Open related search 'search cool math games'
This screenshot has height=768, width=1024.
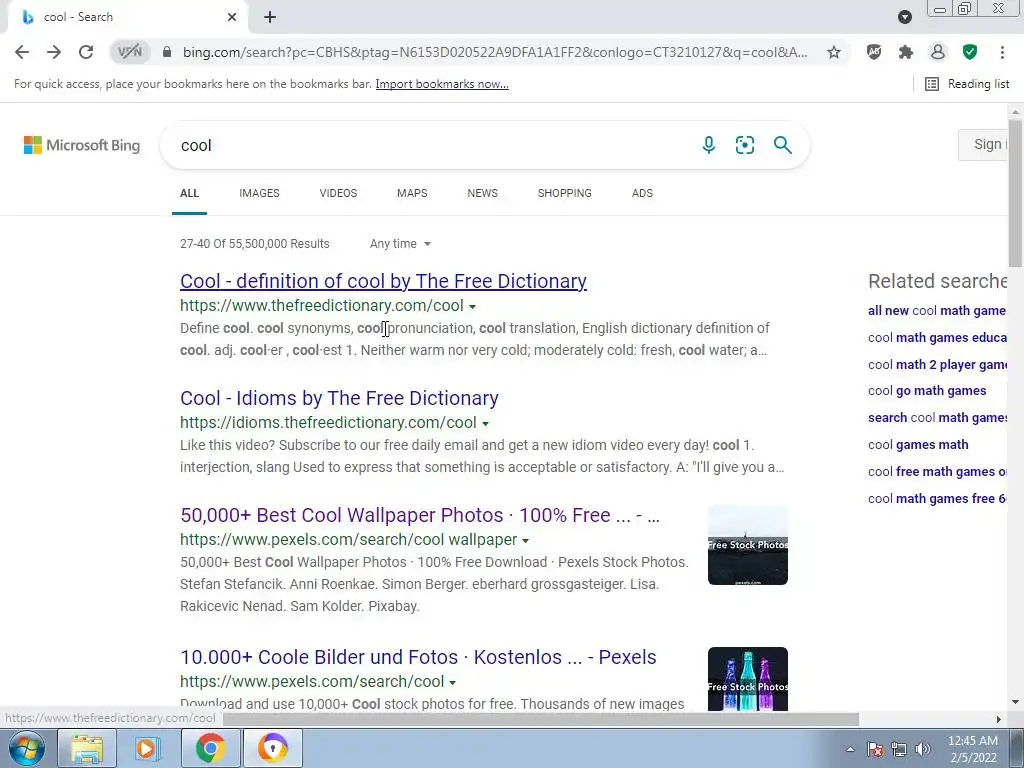937,418
